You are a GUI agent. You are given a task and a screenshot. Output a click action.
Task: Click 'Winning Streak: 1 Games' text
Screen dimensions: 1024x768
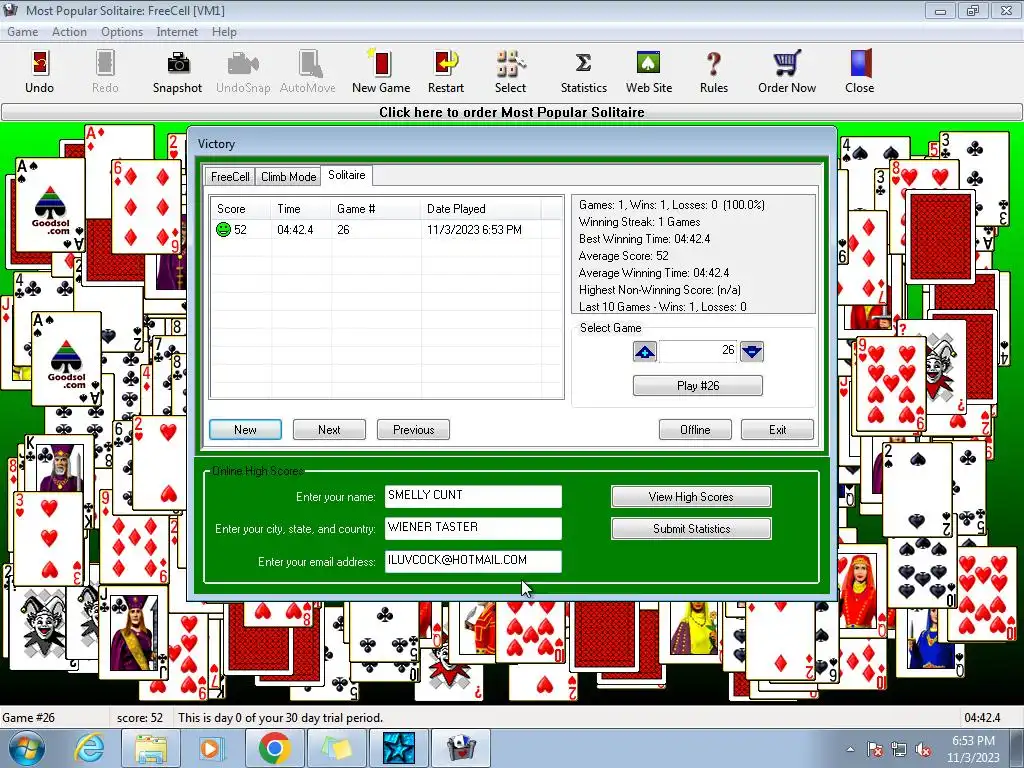pyautogui.click(x=639, y=222)
